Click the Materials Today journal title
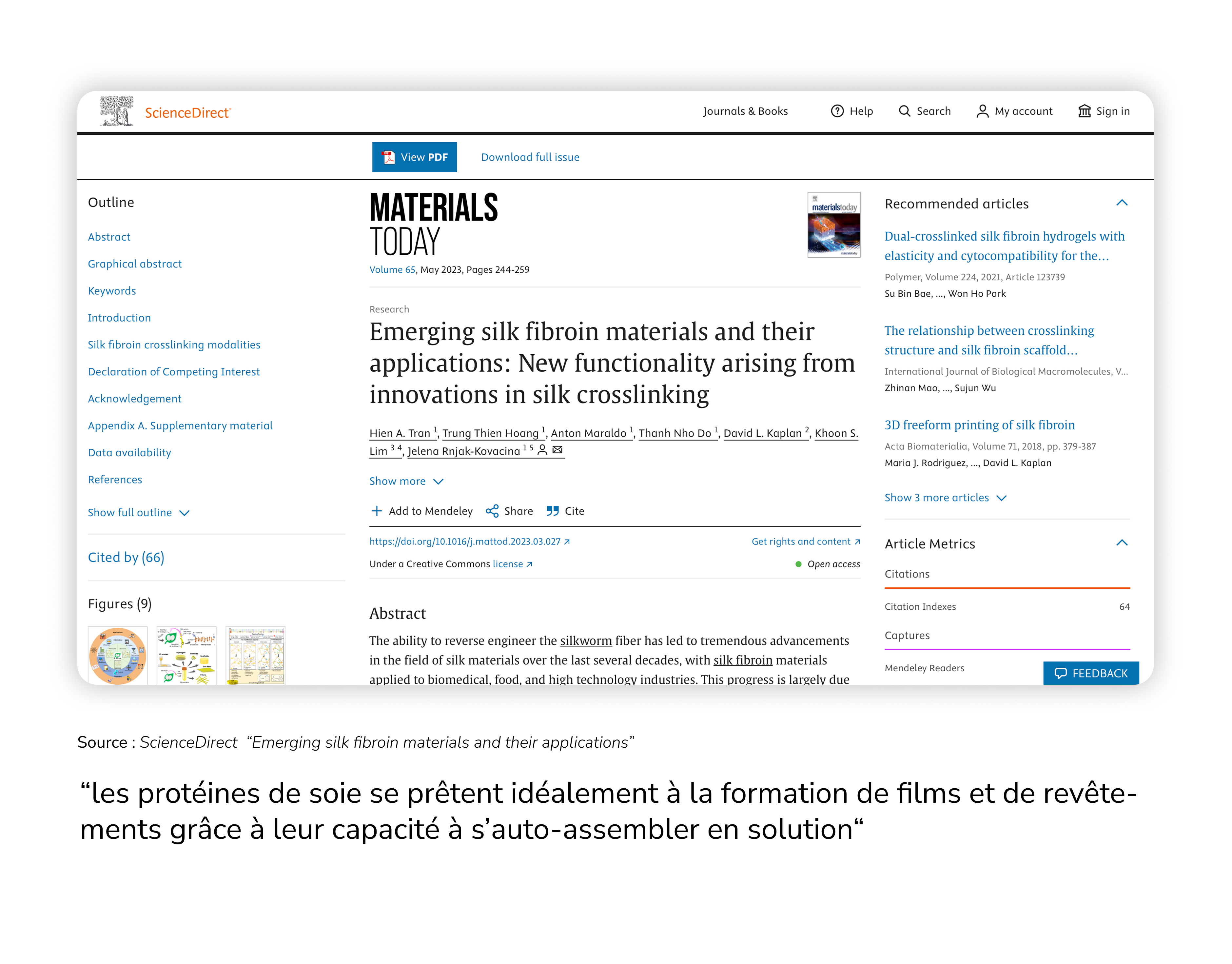The height and width of the screenshot is (964, 1232). point(433,225)
